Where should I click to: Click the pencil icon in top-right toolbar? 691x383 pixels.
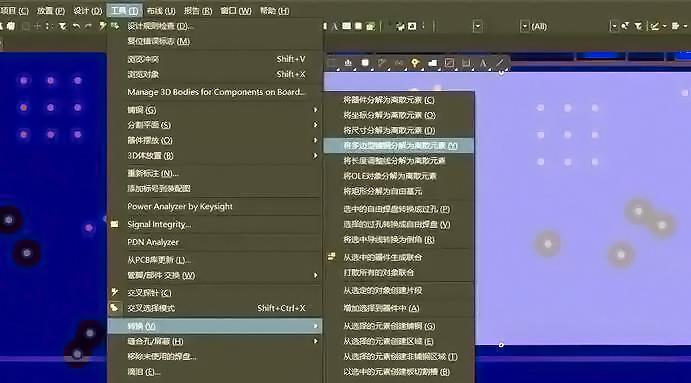pyautogui.click(x=654, y=26)
